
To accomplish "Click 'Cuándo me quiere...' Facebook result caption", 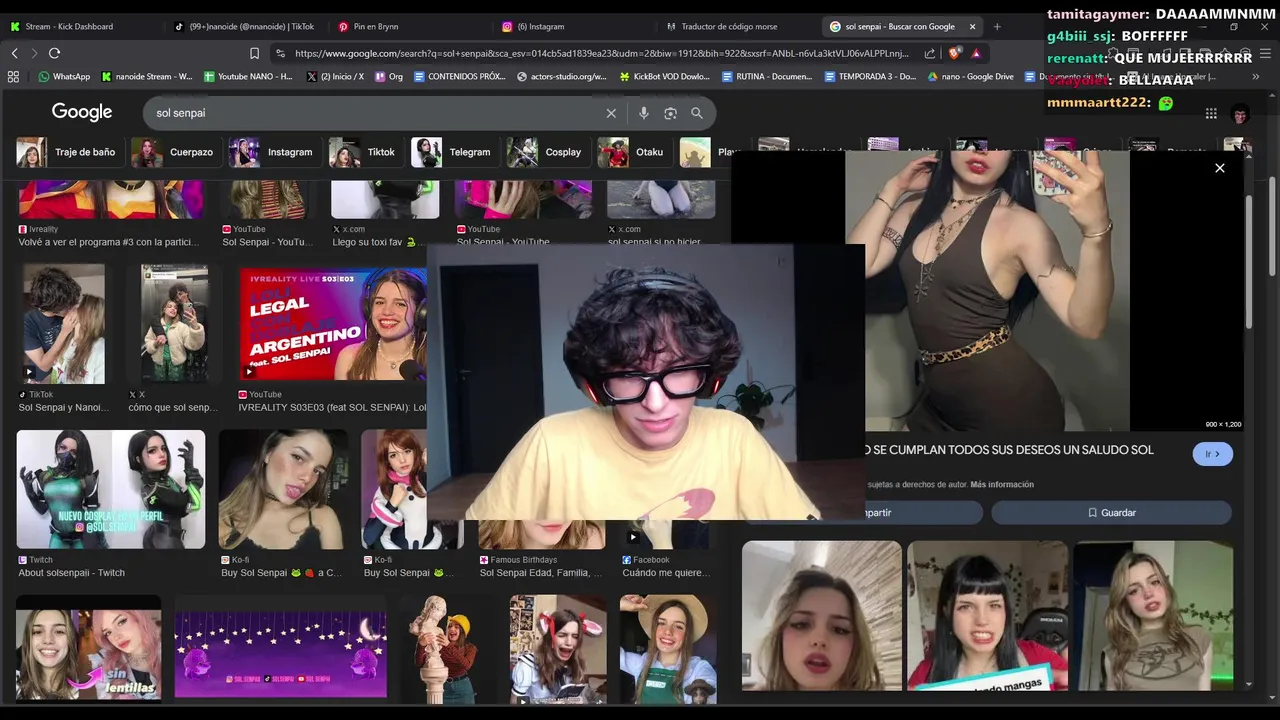I will 666,573.
